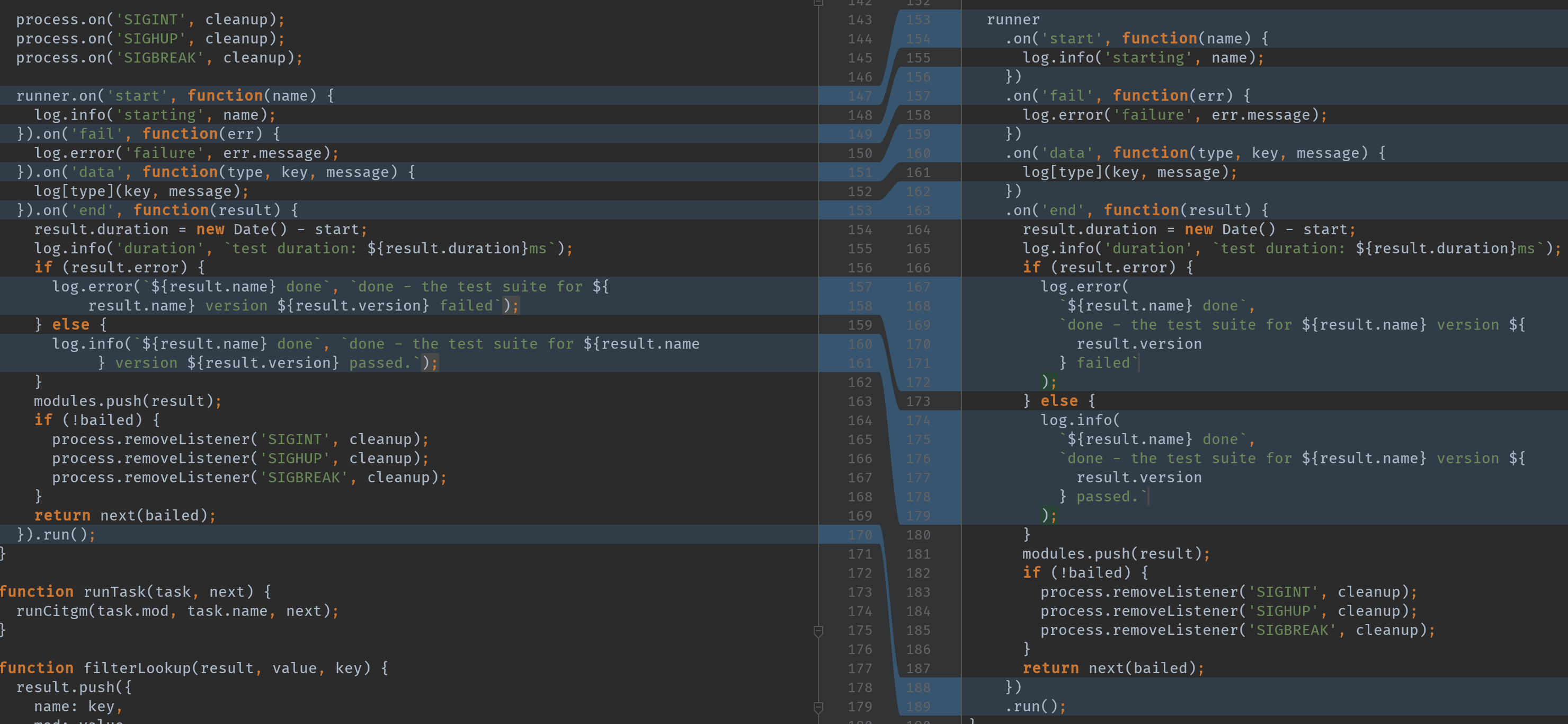Click 'modules.push(result);' in right pane
The image size is (1568, 724).
(1115, 554)
